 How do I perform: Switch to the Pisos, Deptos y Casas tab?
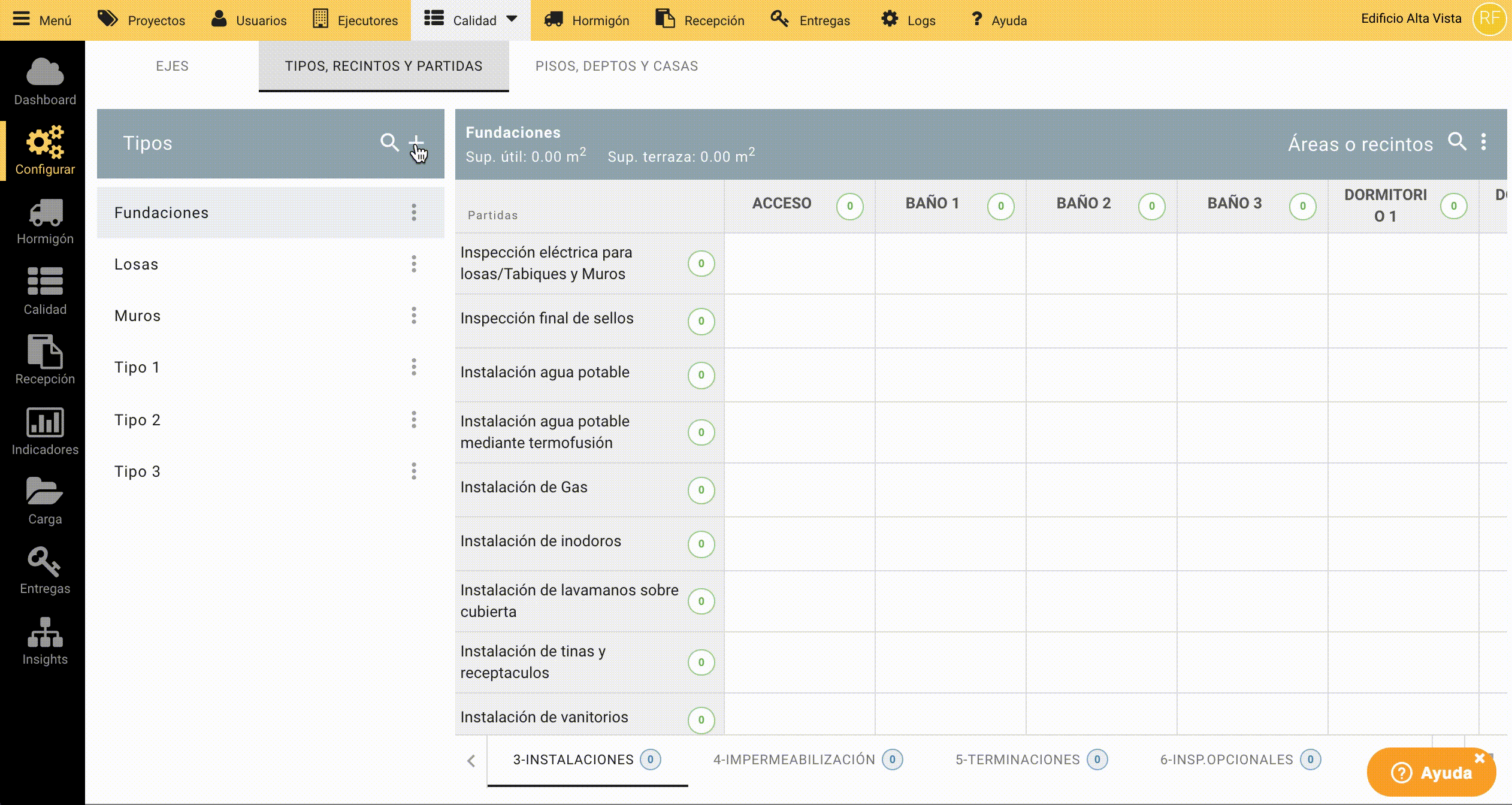point(616,66)
